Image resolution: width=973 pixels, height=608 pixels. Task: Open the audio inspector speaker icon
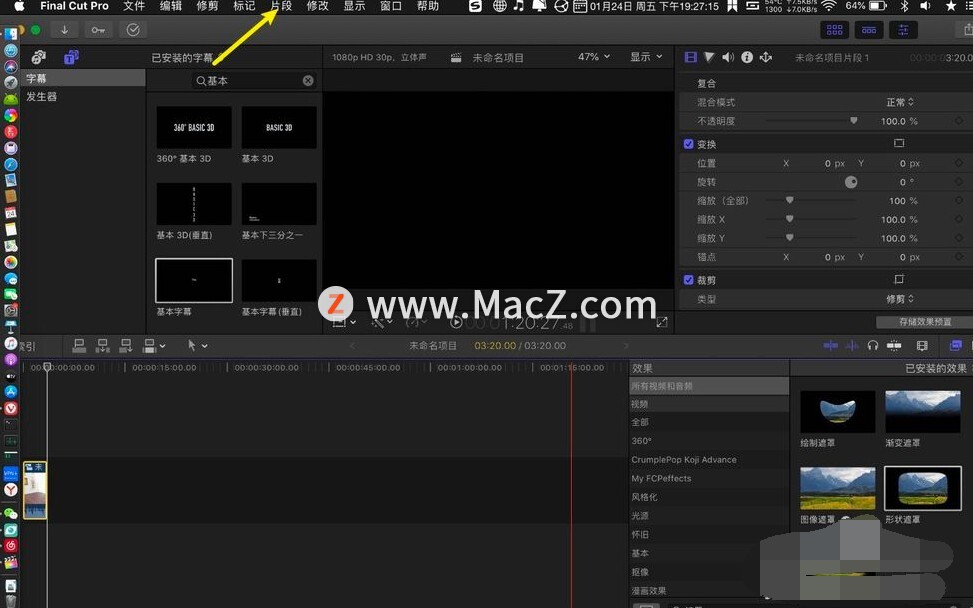click(728, 57)
